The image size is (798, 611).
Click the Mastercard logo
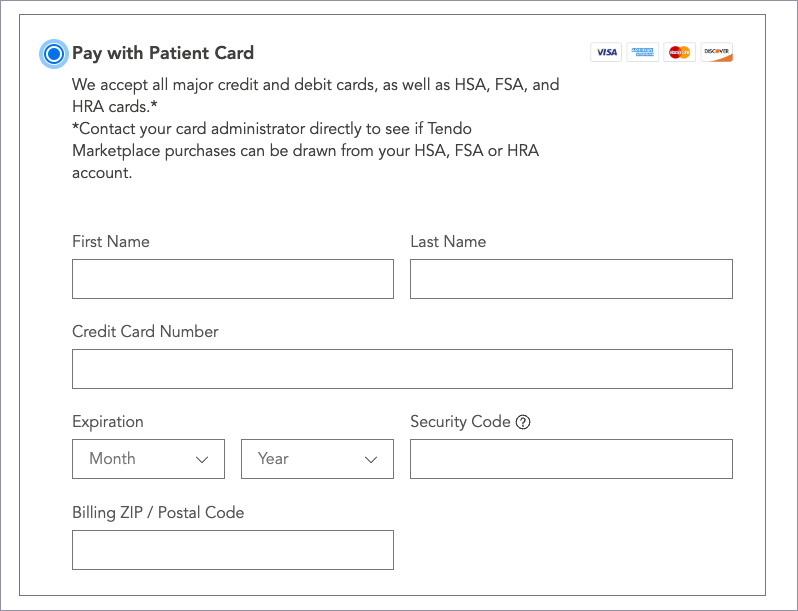(680, 52)
